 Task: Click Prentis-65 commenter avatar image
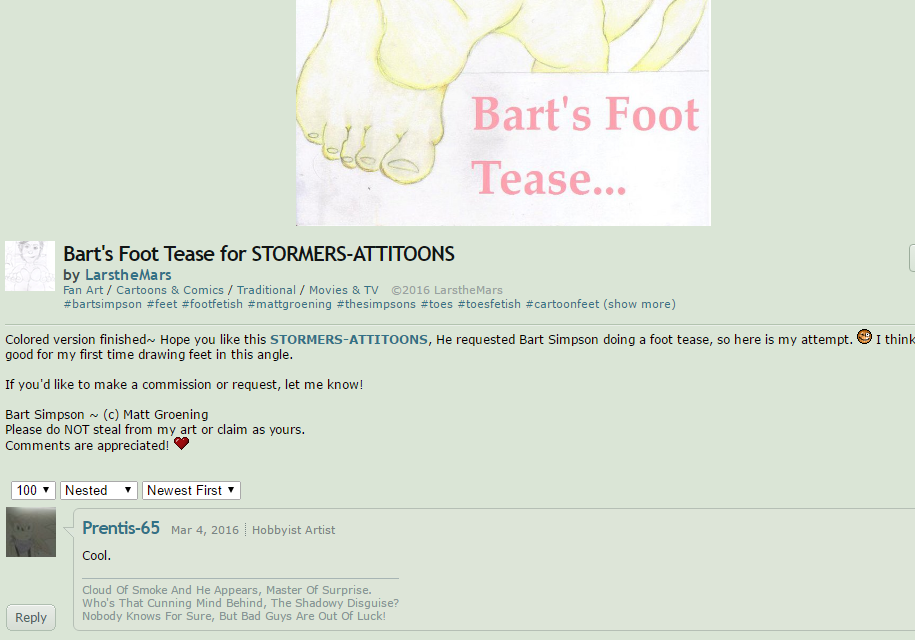pyautogui.click(x=31, y=532)
